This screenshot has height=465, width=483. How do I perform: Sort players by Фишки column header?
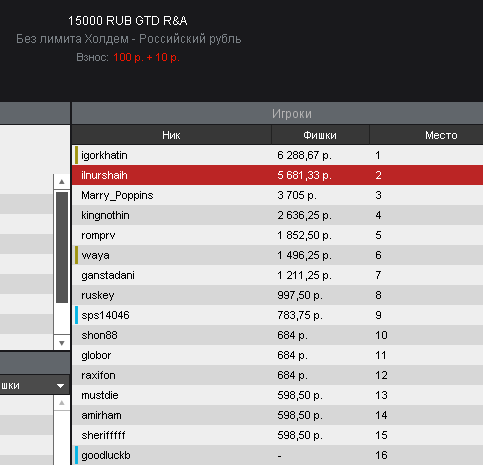pos(320,135)
